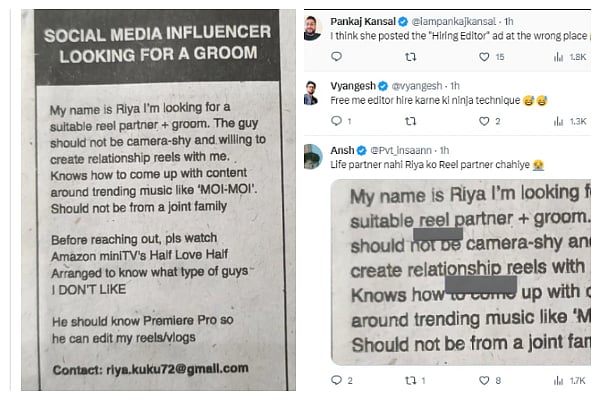
Task: Open view stats on Vyangesh's tweet
Action: pos(558,121)
